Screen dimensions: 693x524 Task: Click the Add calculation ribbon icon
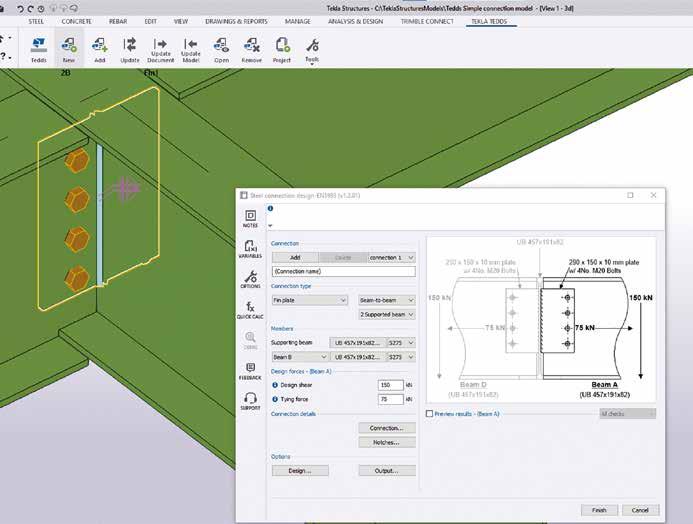coord(99,49)
